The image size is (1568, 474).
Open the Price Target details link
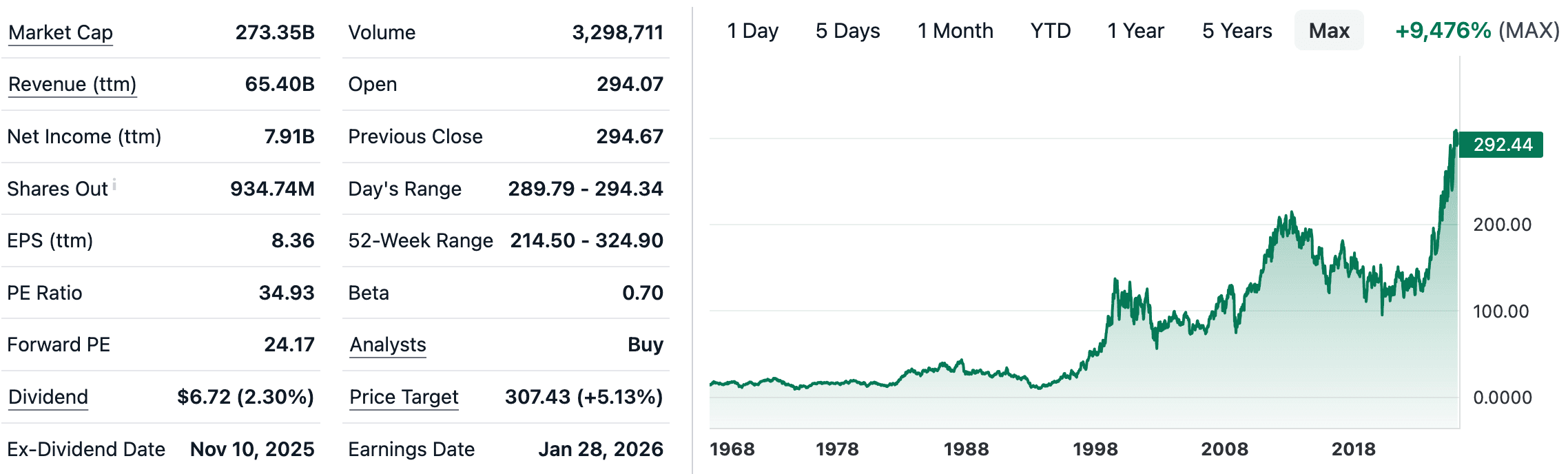(x=403, y=397)
